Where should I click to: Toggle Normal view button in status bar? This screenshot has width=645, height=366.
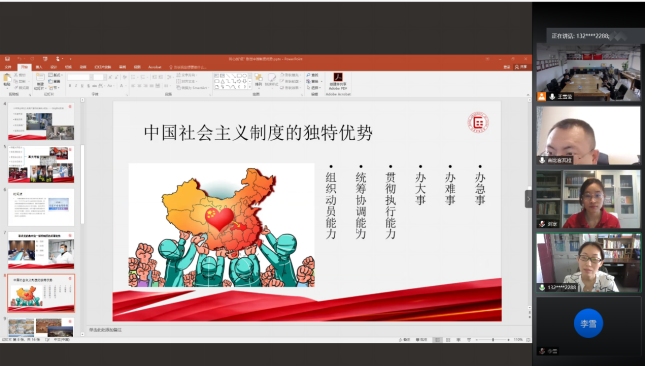[438, 340]
